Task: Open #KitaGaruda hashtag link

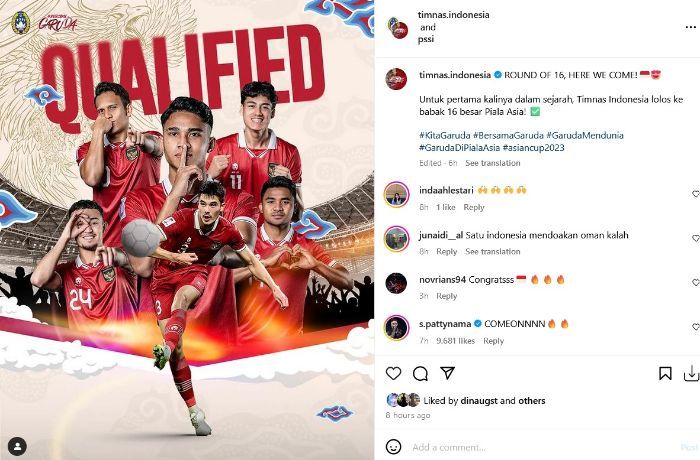Action: [x=444, y=135]
